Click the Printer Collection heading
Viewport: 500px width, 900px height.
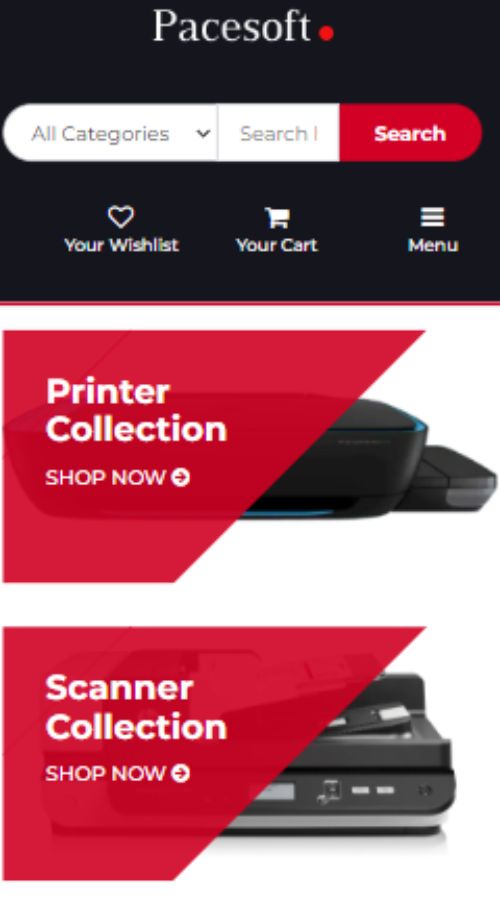(136, 410)
